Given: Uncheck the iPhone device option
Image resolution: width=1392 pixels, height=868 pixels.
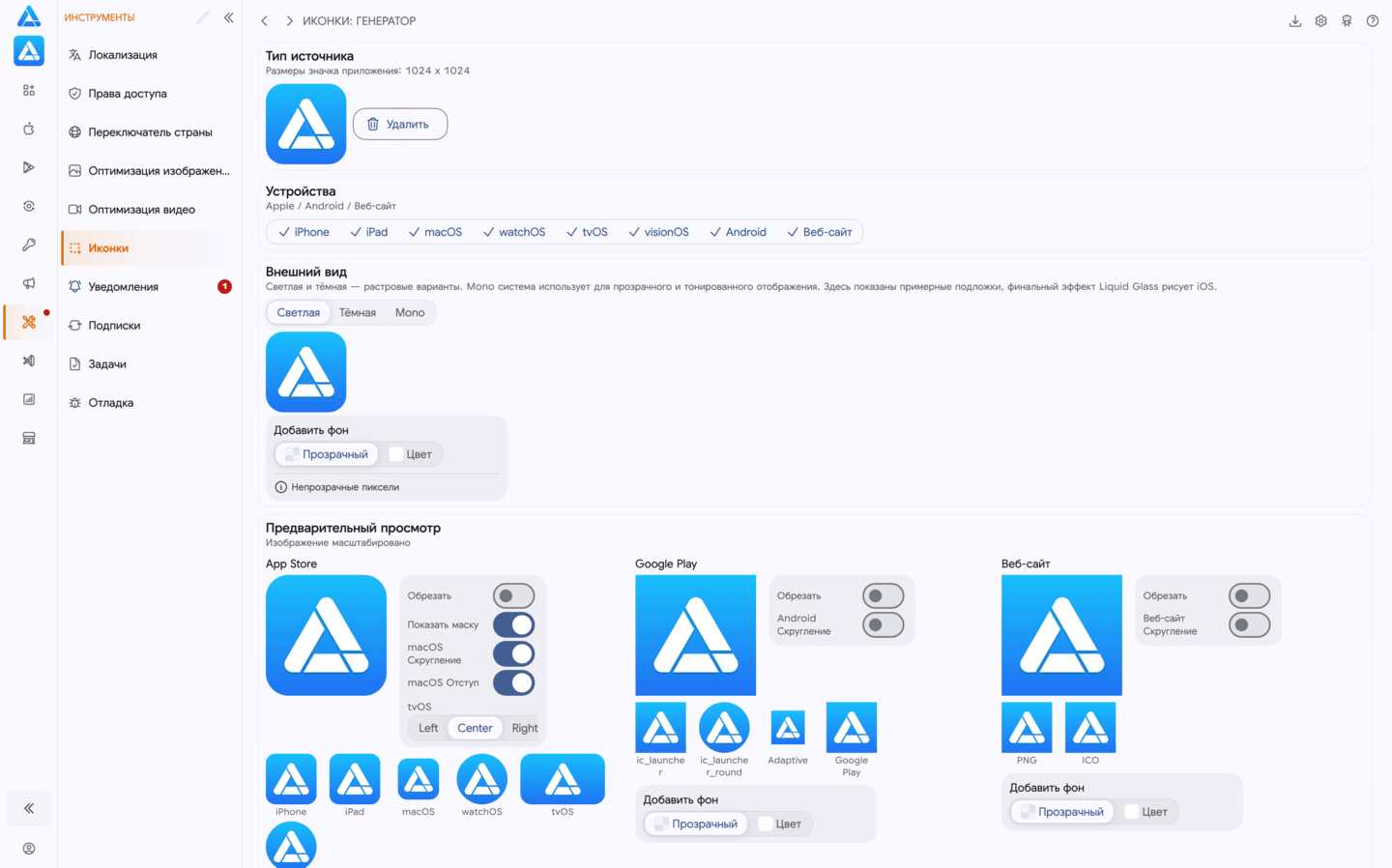Looking at the screenshot, I should click(304, 232).
